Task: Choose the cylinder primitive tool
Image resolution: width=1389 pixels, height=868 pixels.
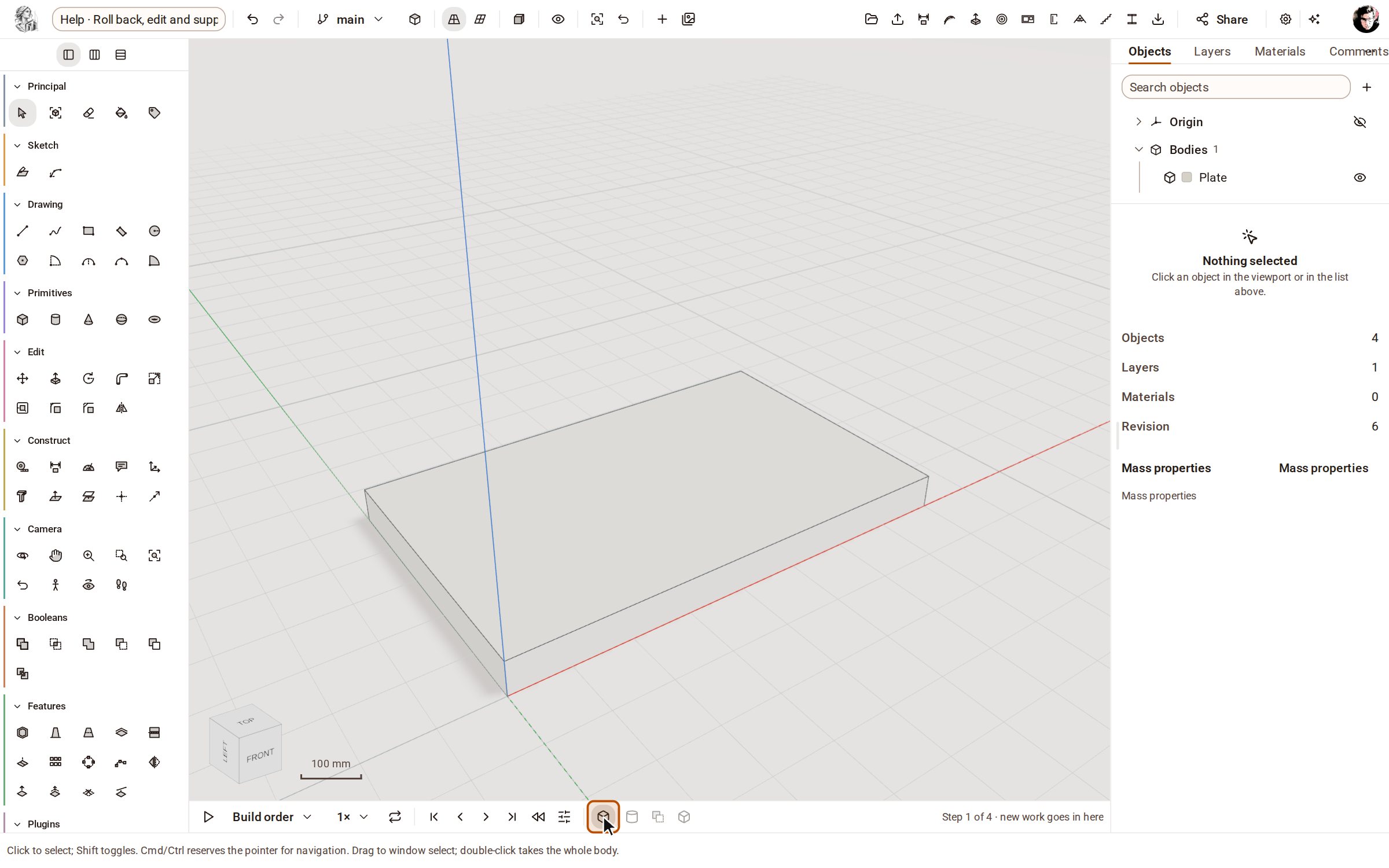Action: [x=56, y=319]
